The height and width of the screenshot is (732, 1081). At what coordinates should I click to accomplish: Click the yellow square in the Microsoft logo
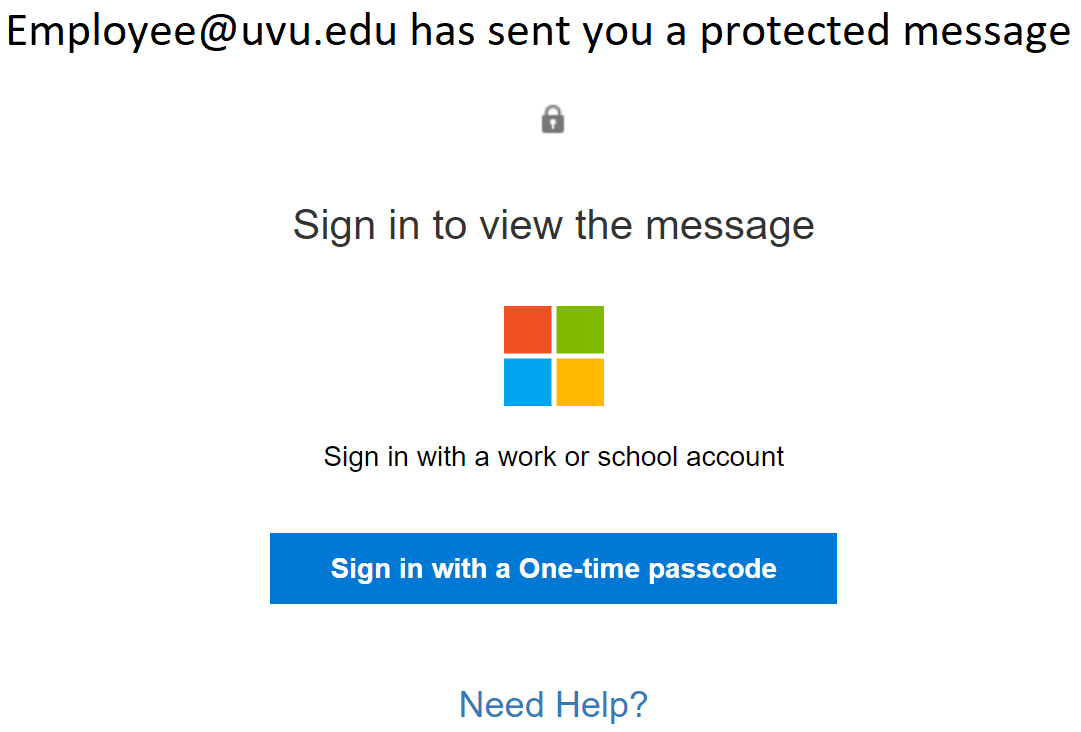coord(579,381)
